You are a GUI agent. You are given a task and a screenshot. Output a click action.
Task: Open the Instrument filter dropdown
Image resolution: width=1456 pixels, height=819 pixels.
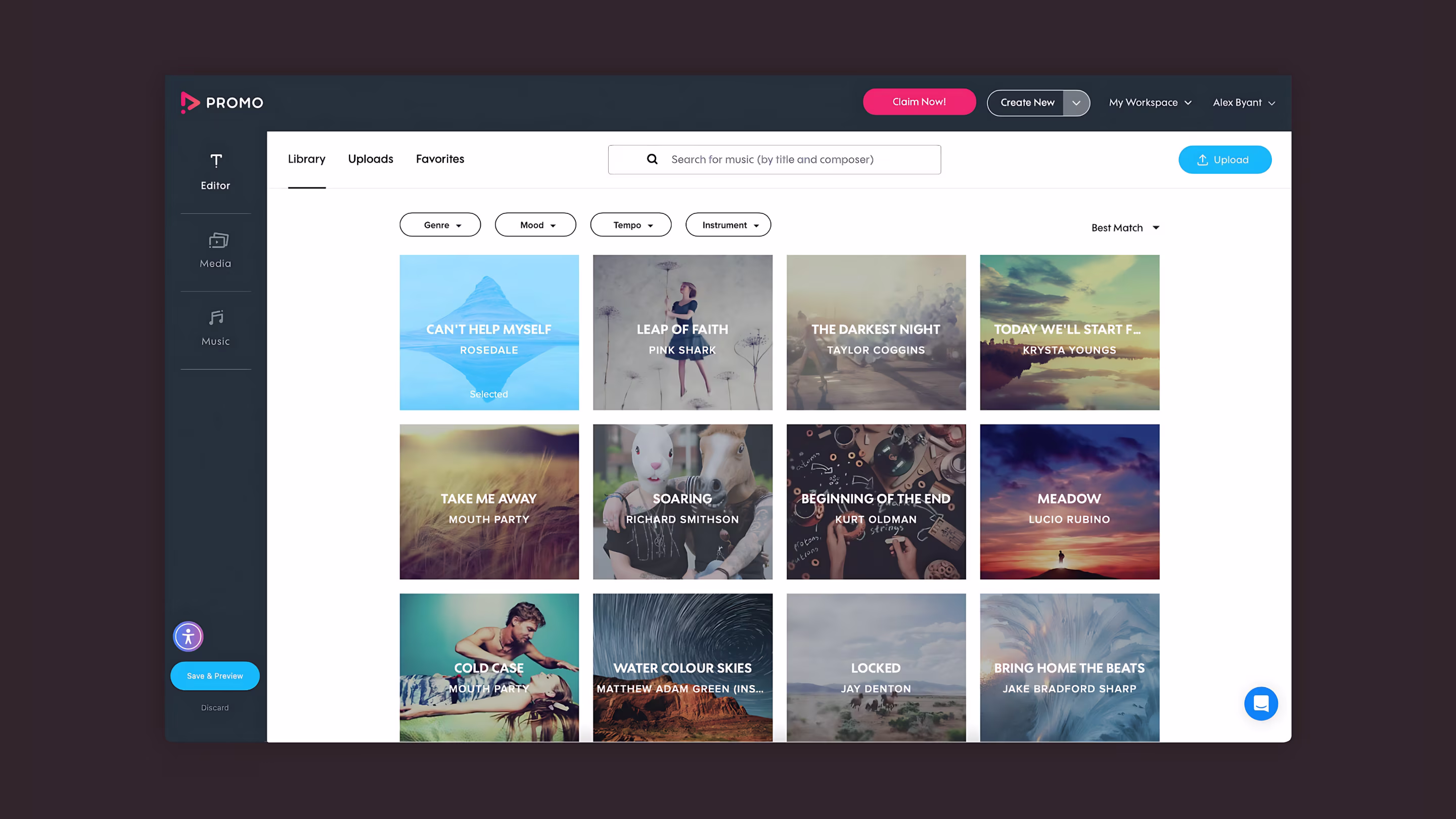pos(729,225)
